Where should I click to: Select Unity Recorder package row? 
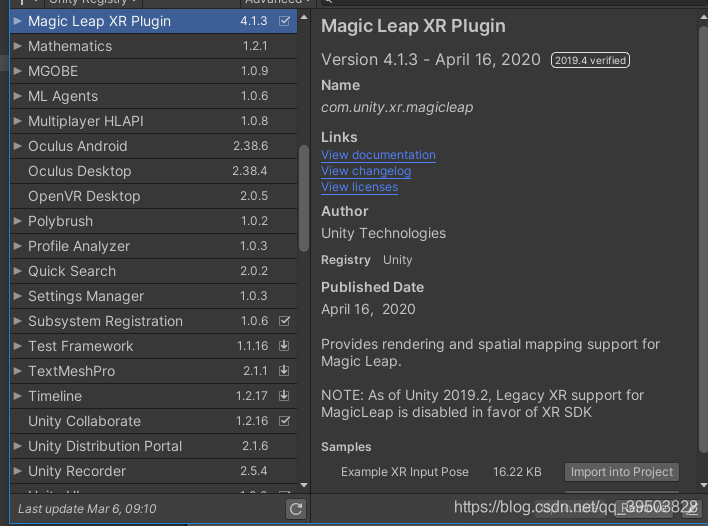coord(154,471)
